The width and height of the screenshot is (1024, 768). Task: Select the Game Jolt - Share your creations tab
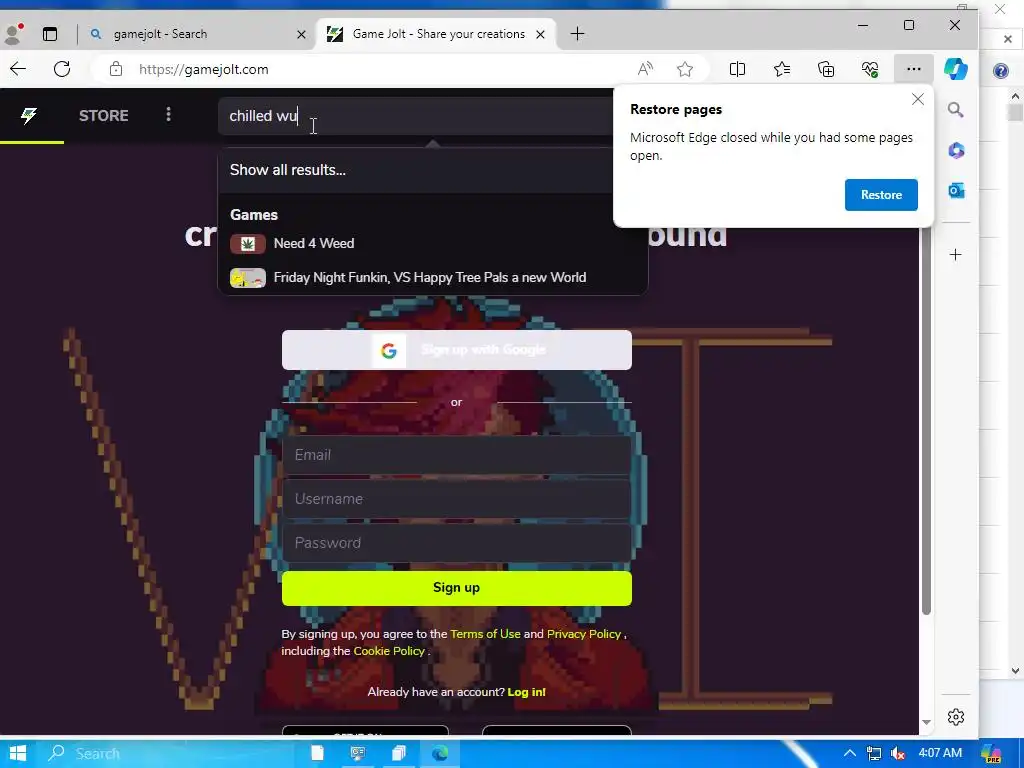(x=438, y=34)
